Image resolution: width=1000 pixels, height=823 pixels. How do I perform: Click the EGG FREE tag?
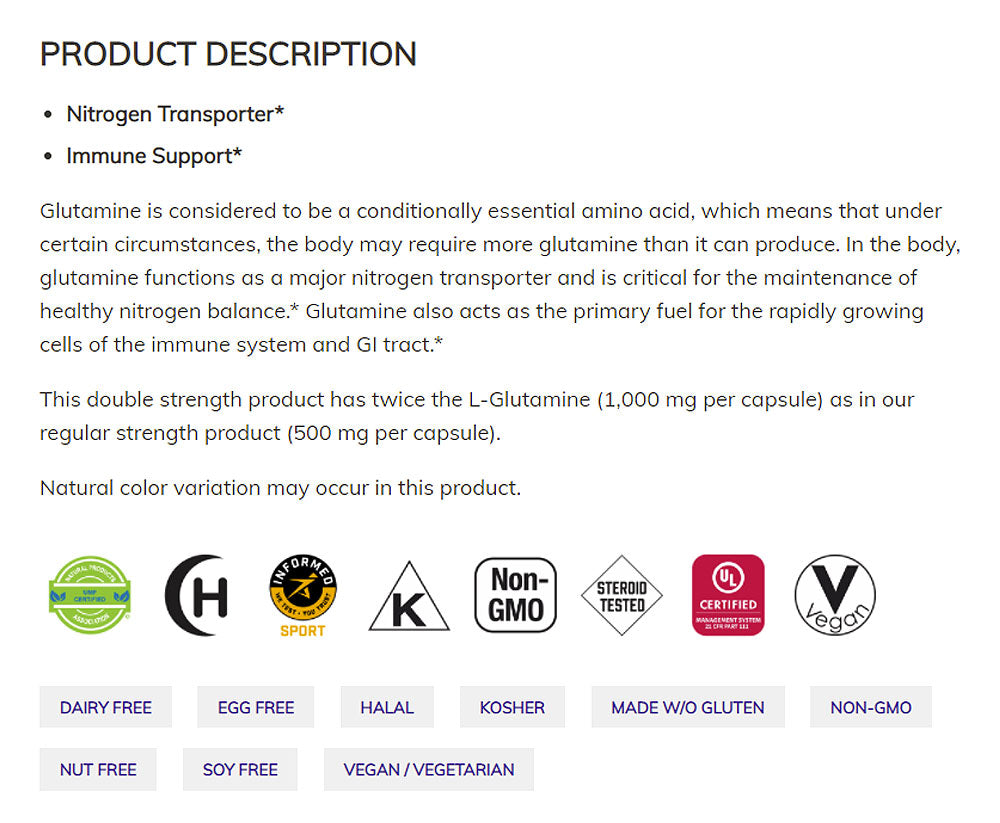[256, 707]
